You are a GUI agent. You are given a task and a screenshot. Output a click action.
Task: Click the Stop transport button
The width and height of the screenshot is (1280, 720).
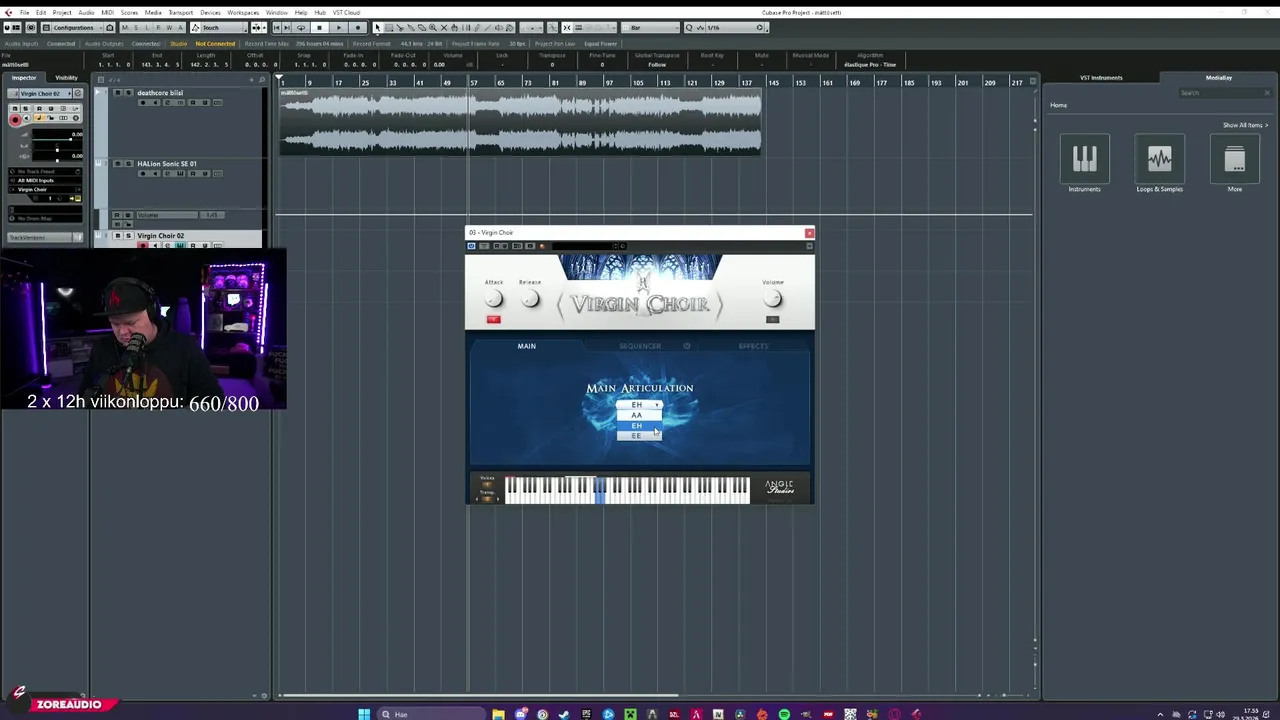[x=320, y=28]
